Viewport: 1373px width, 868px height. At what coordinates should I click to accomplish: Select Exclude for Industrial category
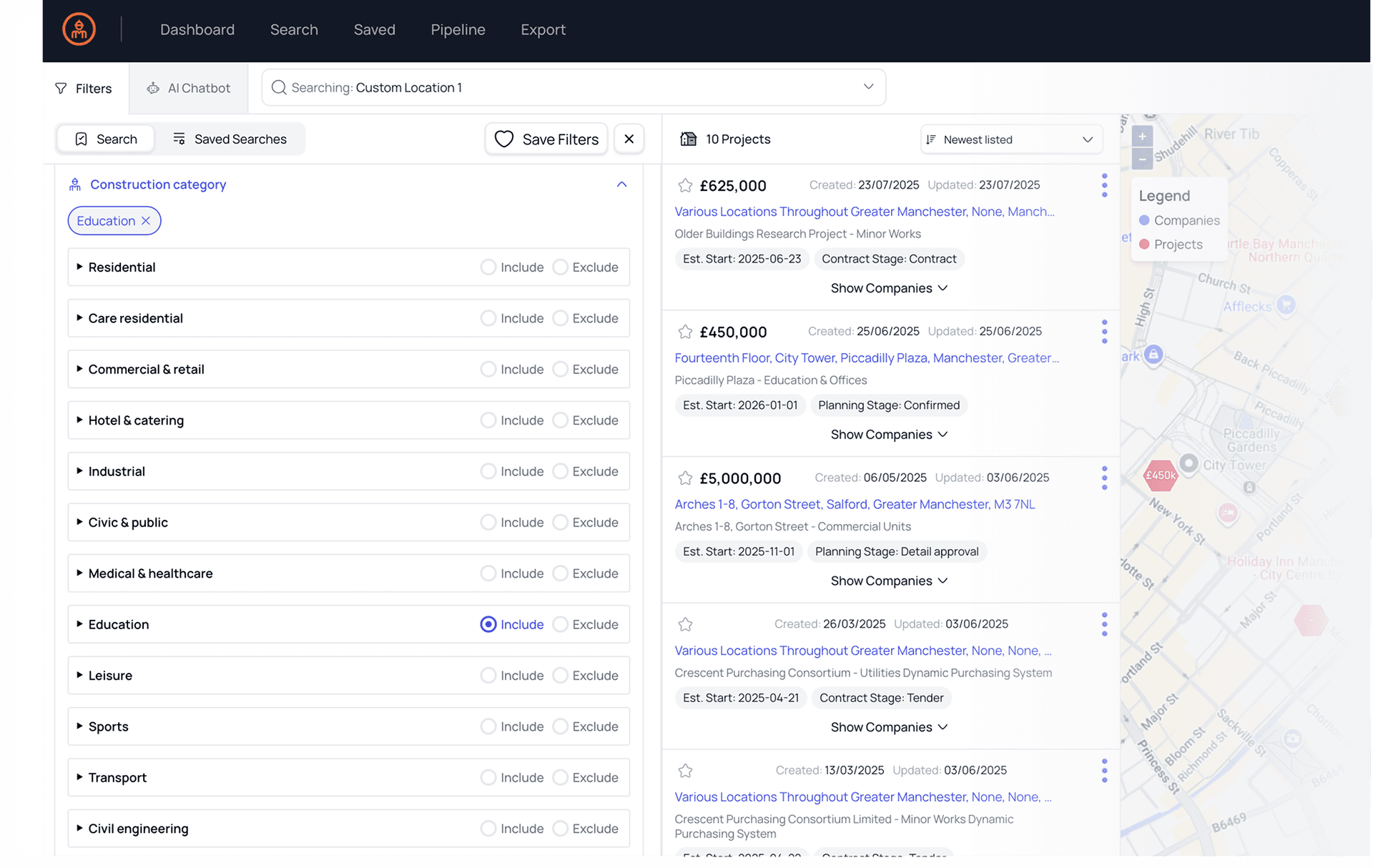pos(561,472)
